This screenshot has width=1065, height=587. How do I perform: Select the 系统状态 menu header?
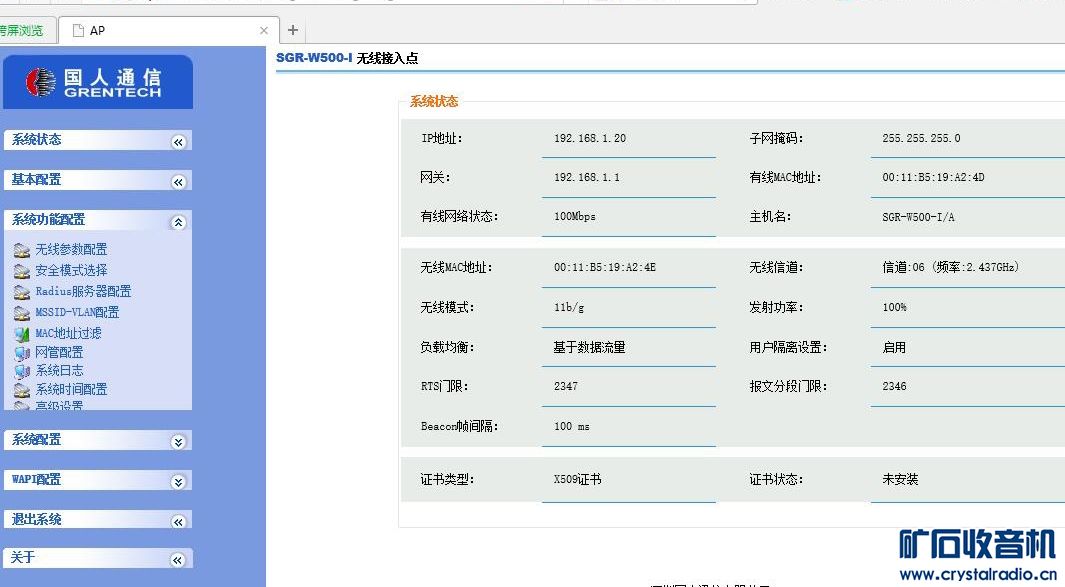pyautogui.click(x=98, y=140)
